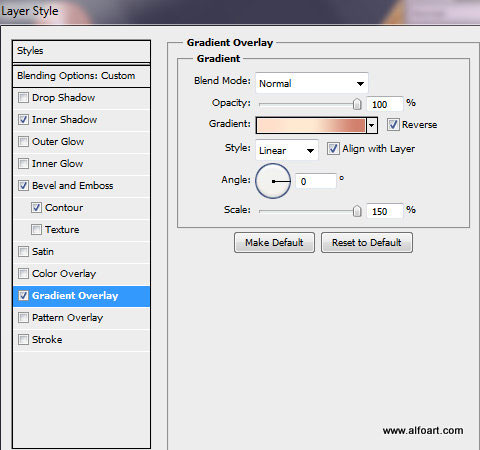Open the Pattern Overlay settings by its label
The image size is (480, 450).
point(68,318)
